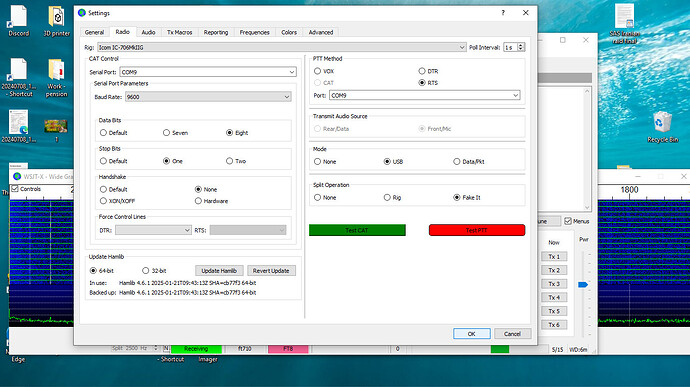Open the SAS document icon on desktop
Viewport: 690px width, 387px height.
(624, 24)
